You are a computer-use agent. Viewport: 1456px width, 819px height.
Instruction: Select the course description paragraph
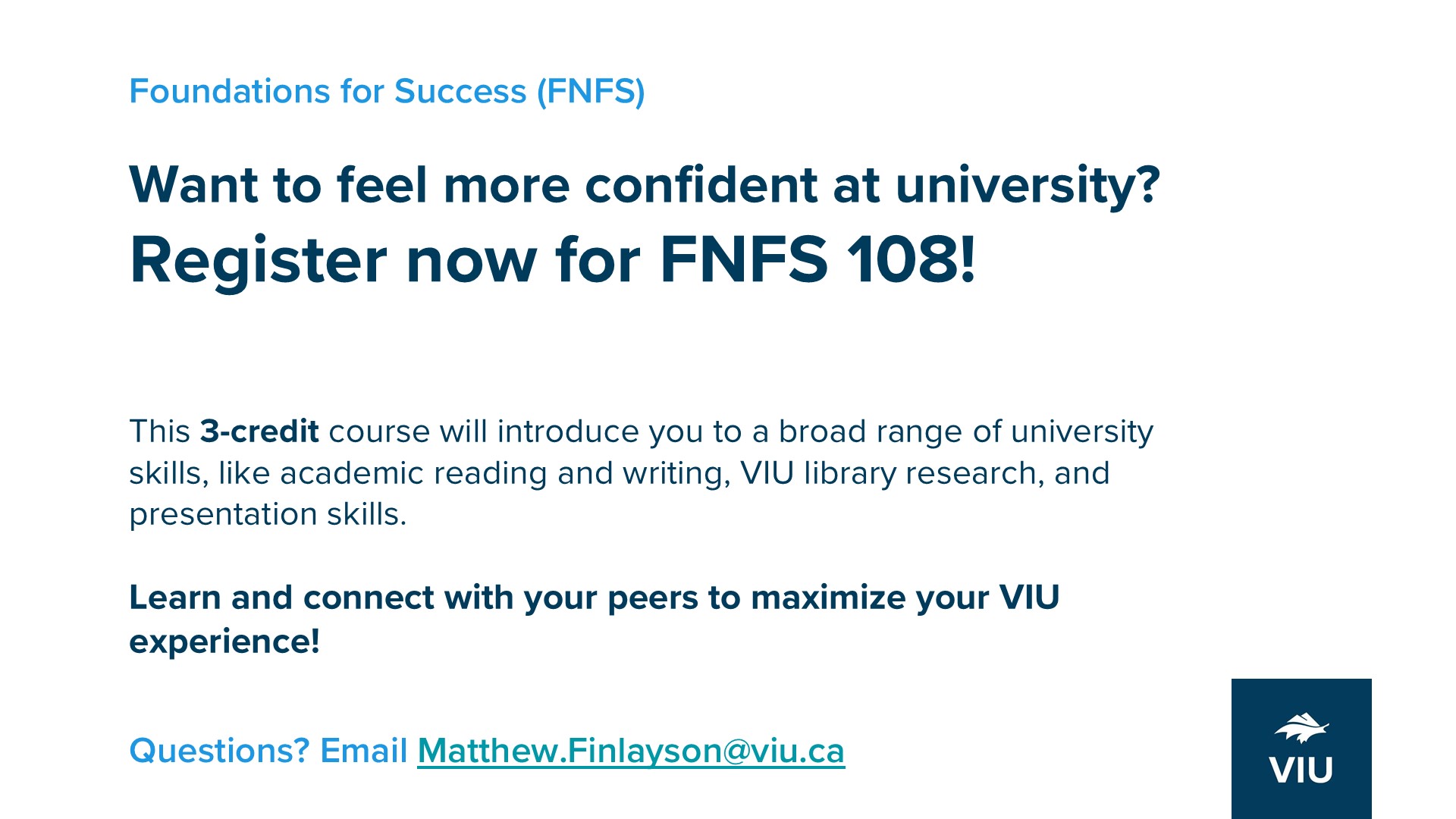coord(642,472)
